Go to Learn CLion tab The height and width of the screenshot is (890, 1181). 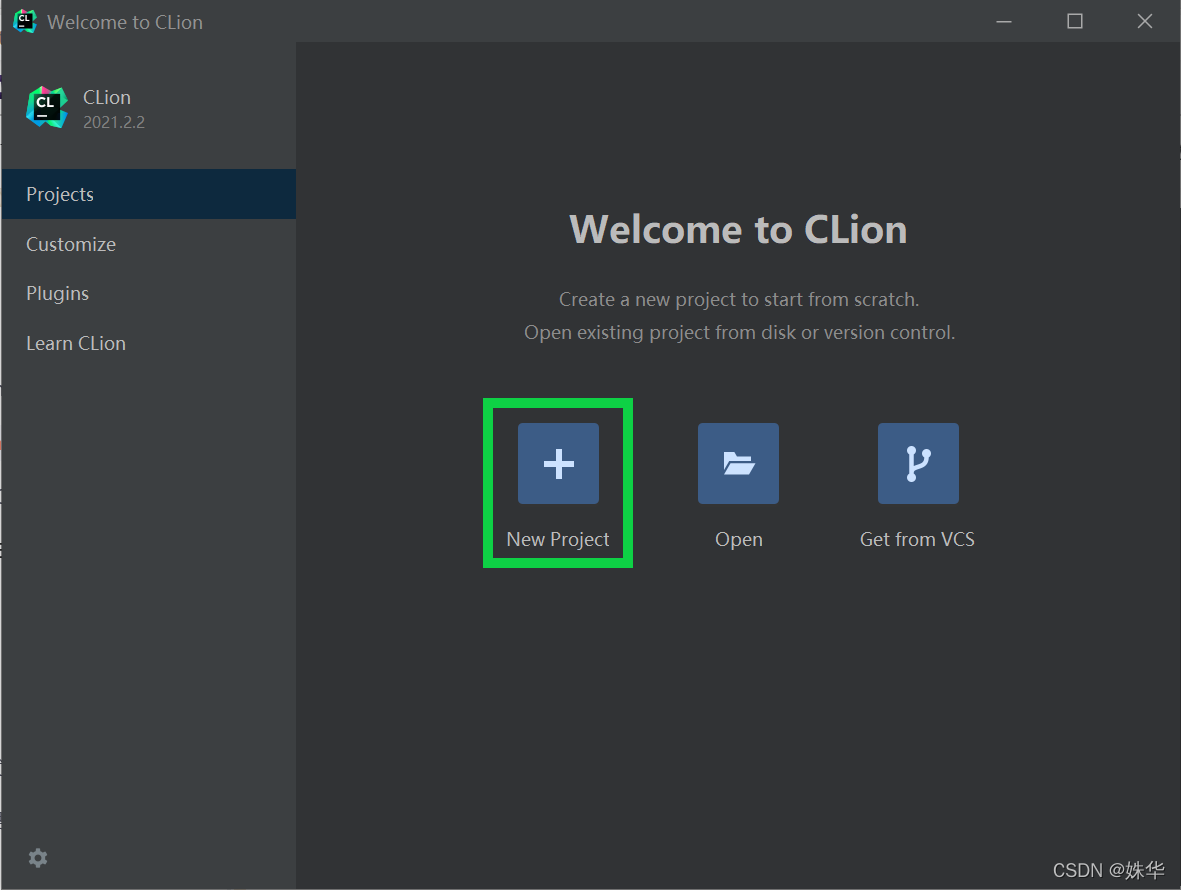[x=149, y=343]
